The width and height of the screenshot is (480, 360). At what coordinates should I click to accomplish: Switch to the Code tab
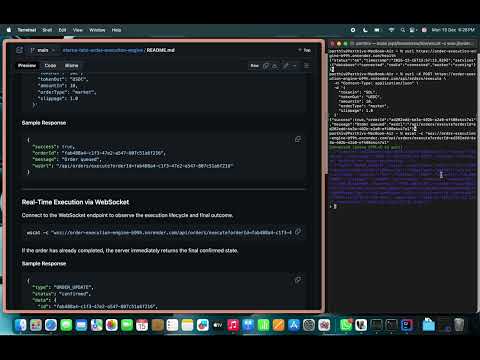(50, 66)
